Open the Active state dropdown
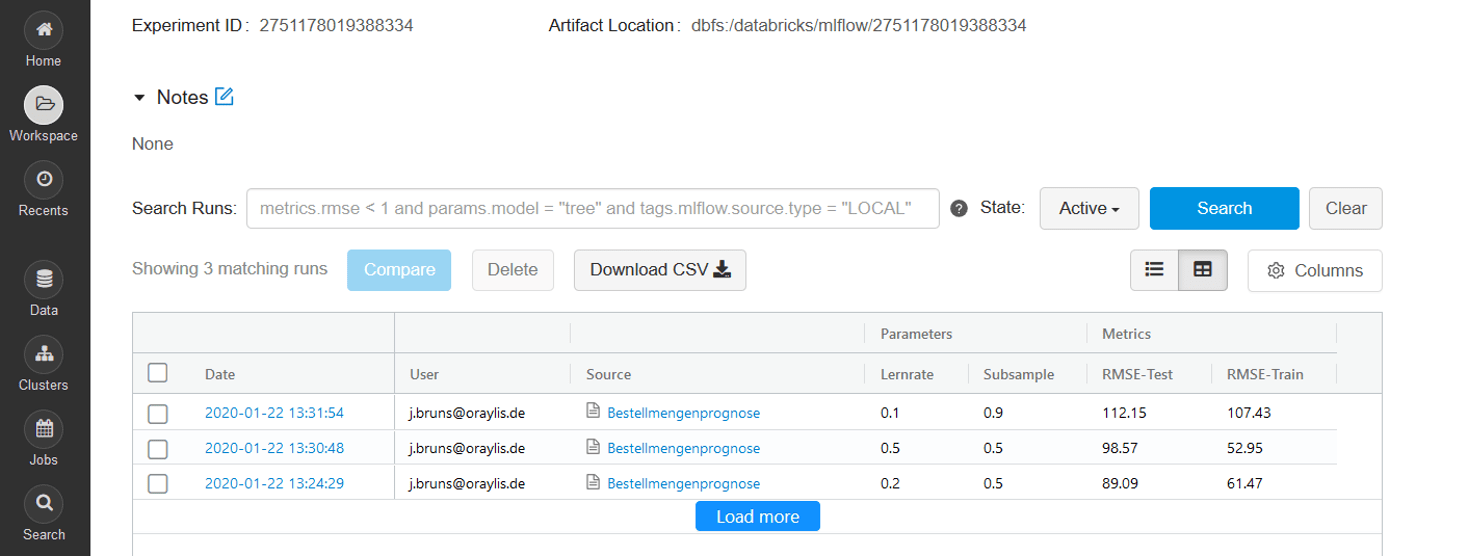1457x556 pixels. [1089, 208]
